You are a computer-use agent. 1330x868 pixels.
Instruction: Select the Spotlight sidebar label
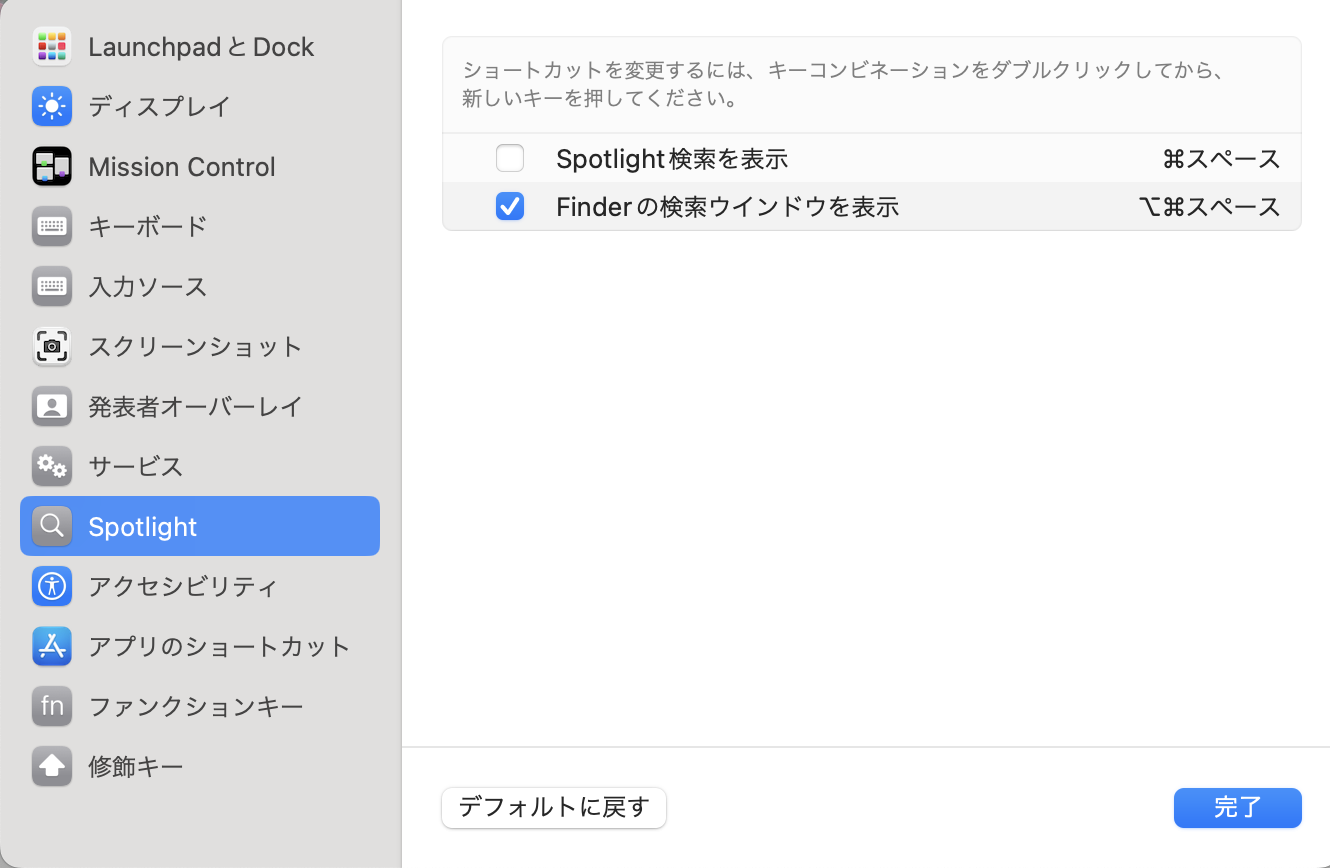(143, 527)
